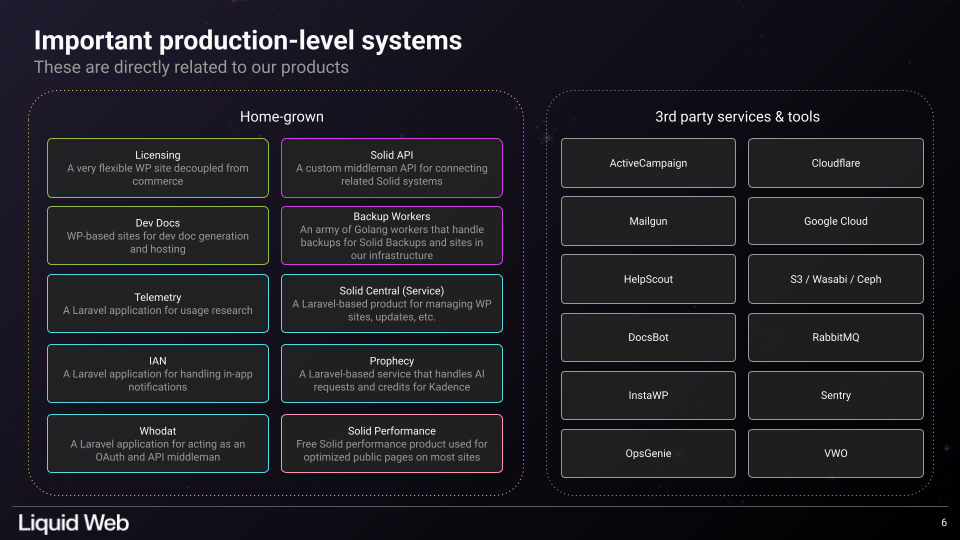Select the DocsBot box
The height and width of the screenshot is (540, 960).
point(648,337)
